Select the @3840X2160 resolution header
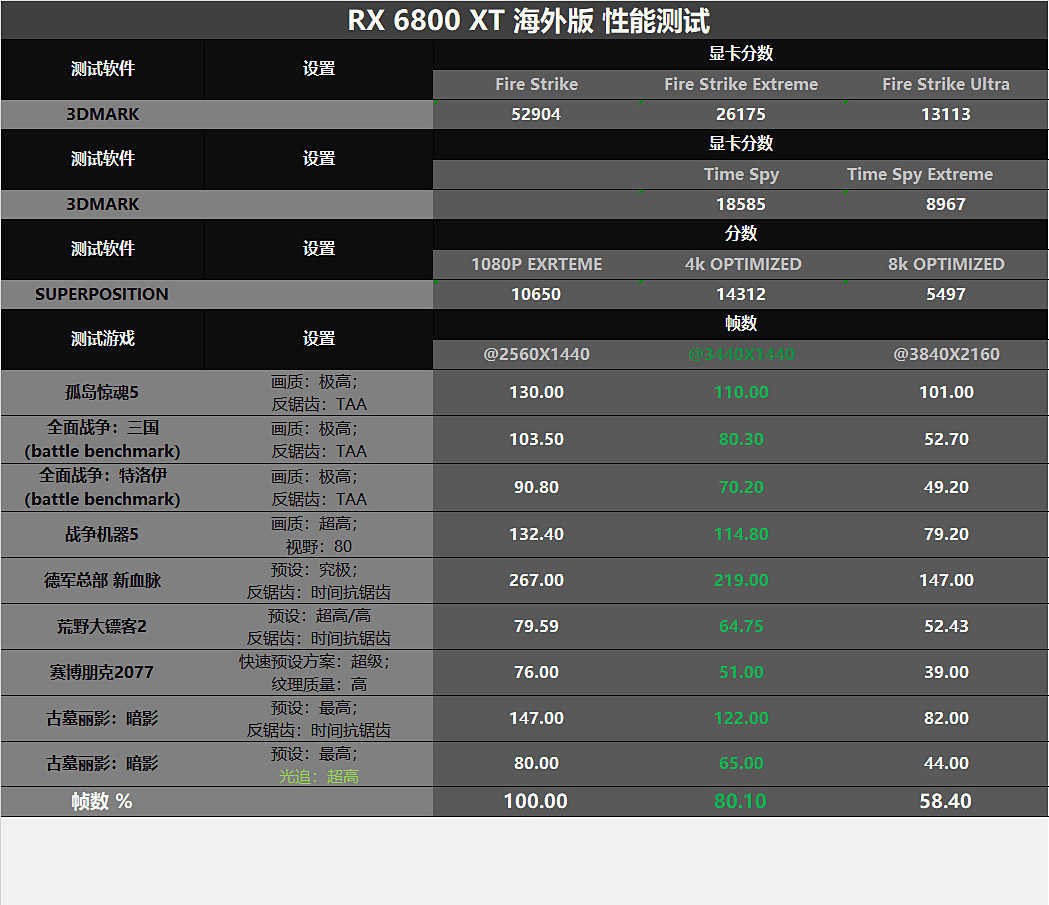Image resolution: width=1049 pixels, height=905 pixels. tap(946, 355)
